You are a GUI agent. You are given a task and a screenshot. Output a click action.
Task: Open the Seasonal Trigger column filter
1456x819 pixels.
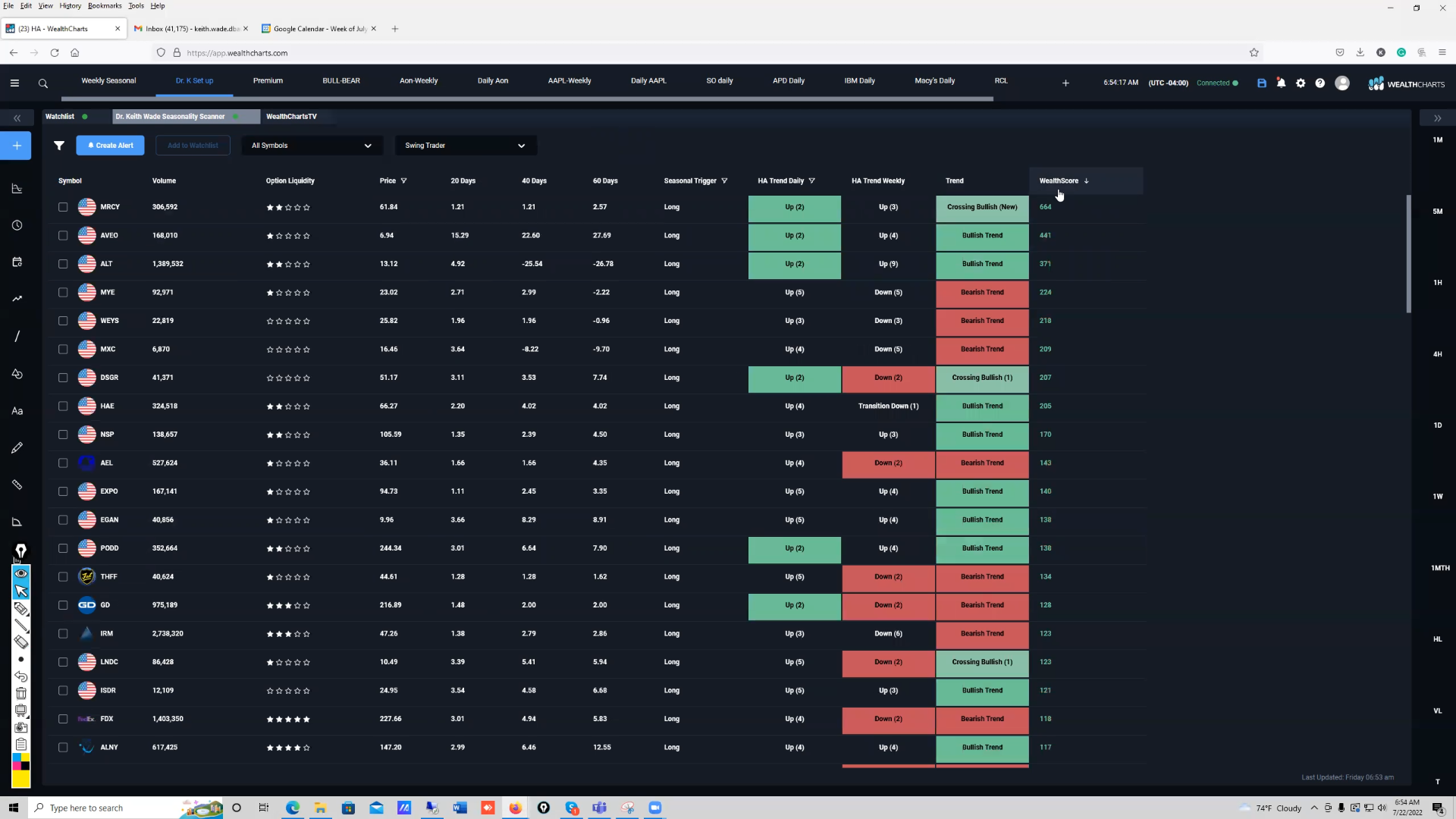(x=724, y=181)
